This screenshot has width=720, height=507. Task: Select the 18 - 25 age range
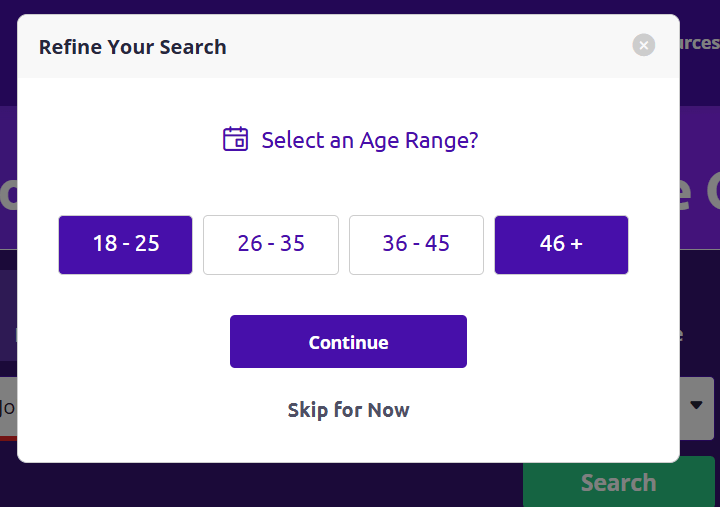pyautogui.click(x=125, y=245)
